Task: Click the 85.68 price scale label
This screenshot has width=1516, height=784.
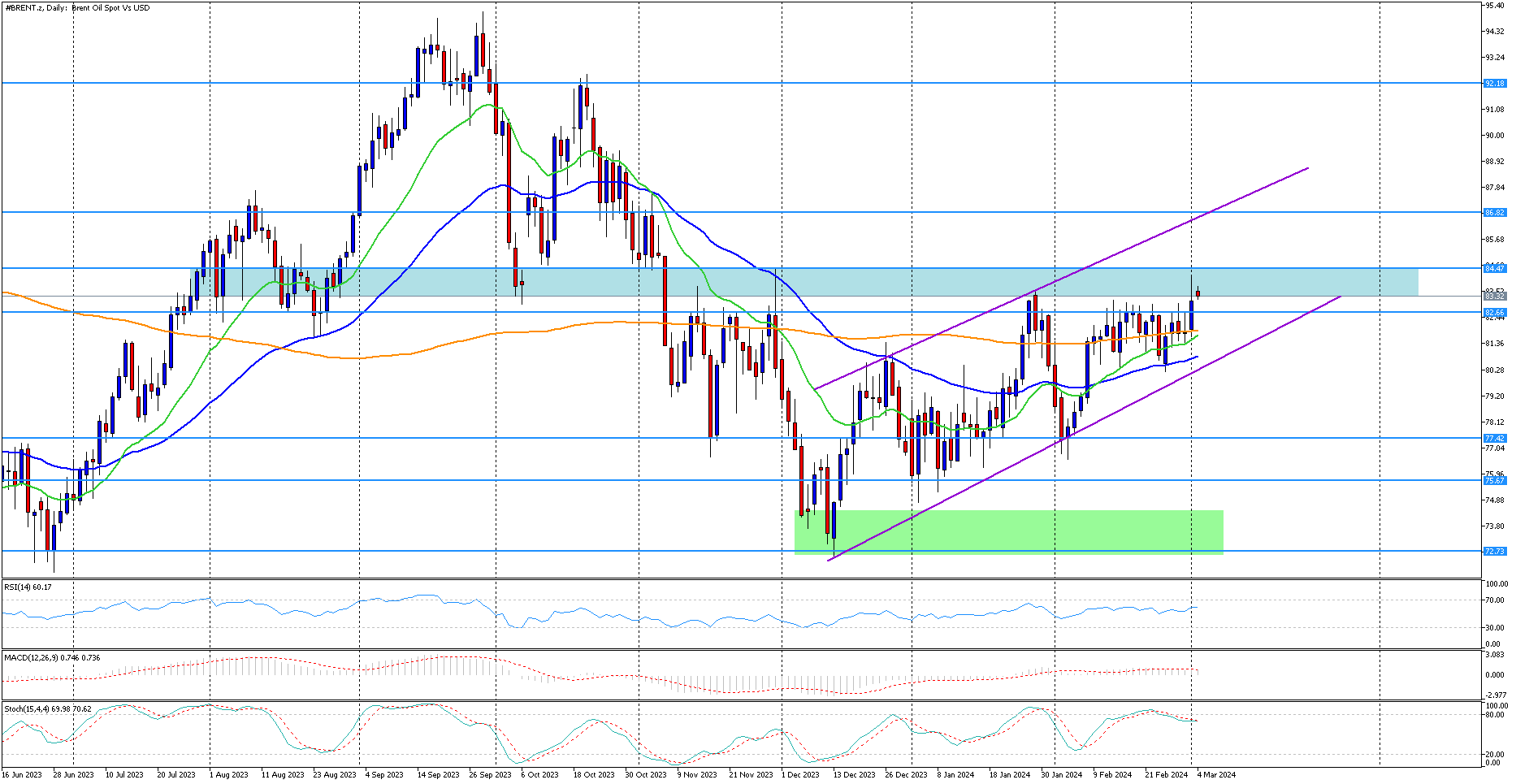Action: (x=1495, y=240)
